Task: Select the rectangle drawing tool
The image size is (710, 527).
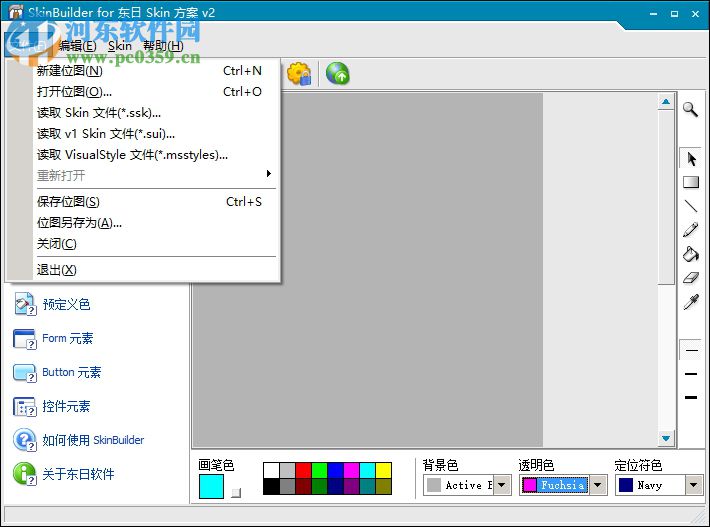Action: tap(691, 182)
